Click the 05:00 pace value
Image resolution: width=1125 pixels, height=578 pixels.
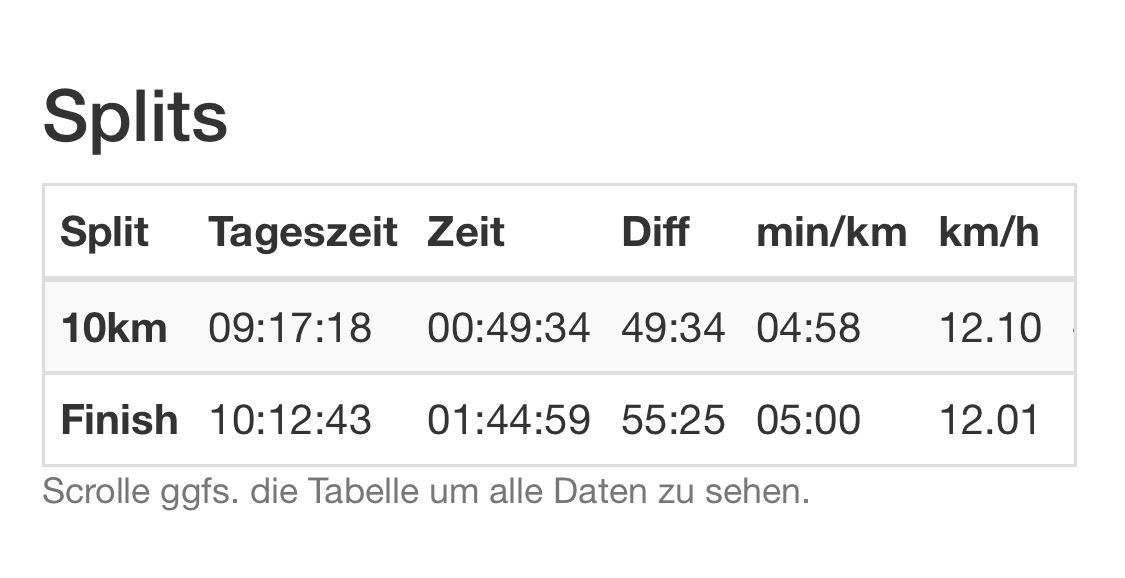point(808,420)
